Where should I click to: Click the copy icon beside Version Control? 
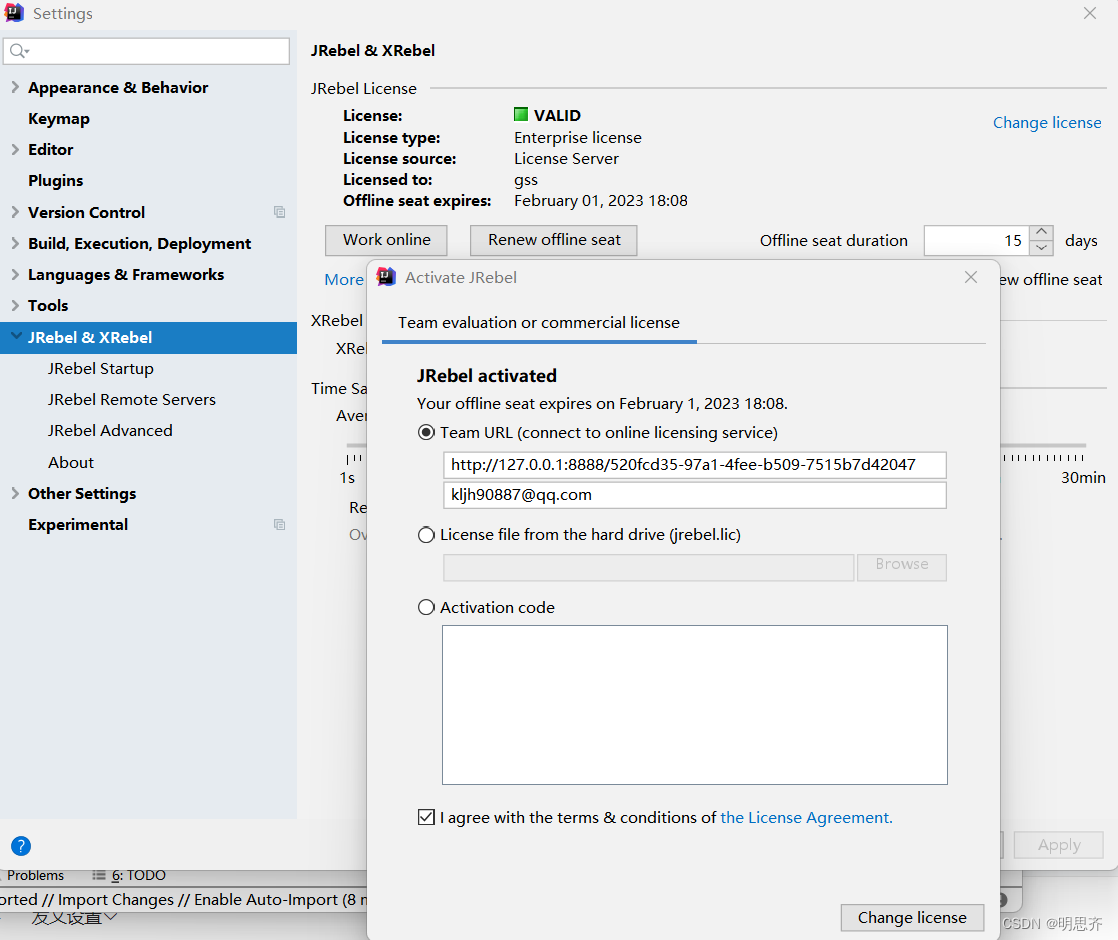pyautogui.click(x=280, y=212)
